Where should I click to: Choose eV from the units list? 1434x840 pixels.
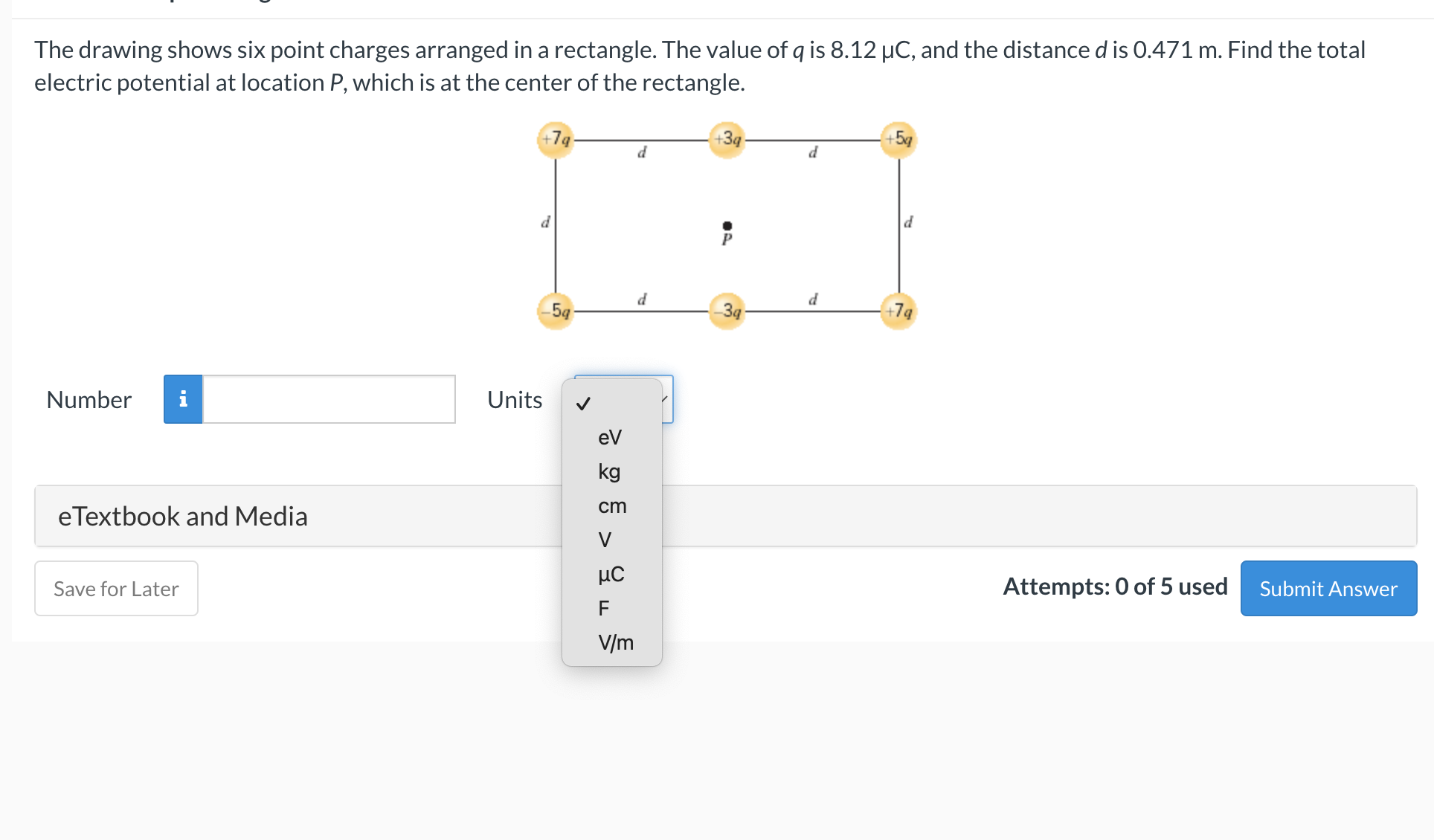(609, 438)
